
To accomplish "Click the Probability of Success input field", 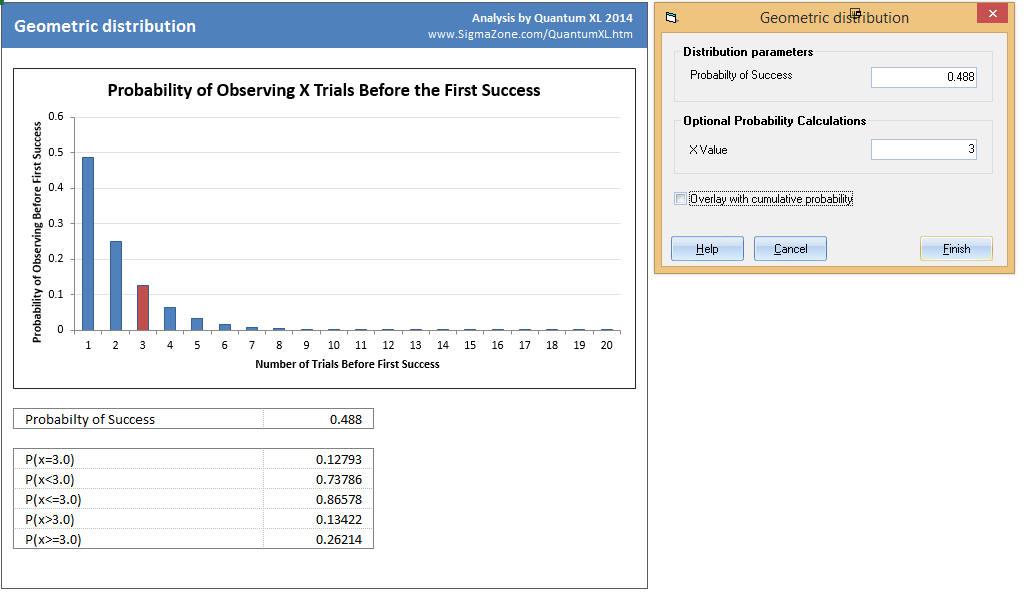I will pos(924,77).
